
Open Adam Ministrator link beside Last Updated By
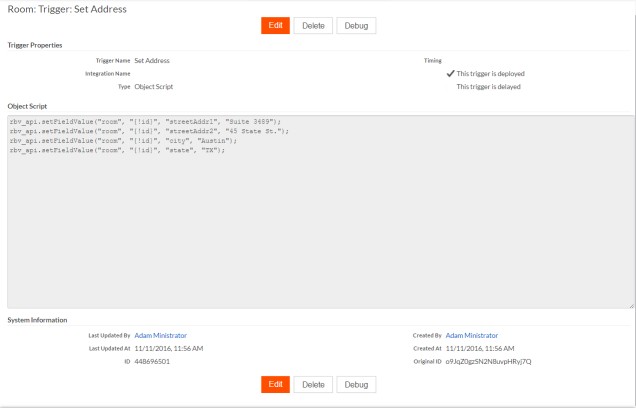point(161,335)
